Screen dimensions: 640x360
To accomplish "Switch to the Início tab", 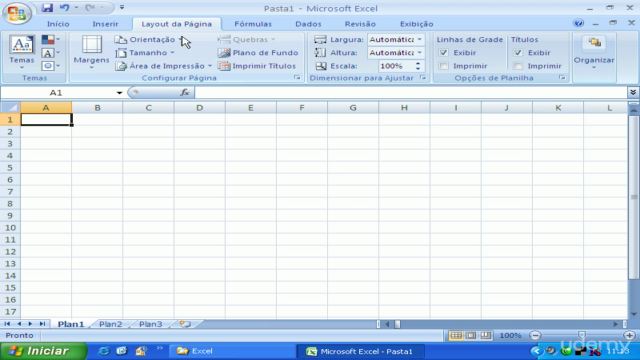I will coord(58,24).
